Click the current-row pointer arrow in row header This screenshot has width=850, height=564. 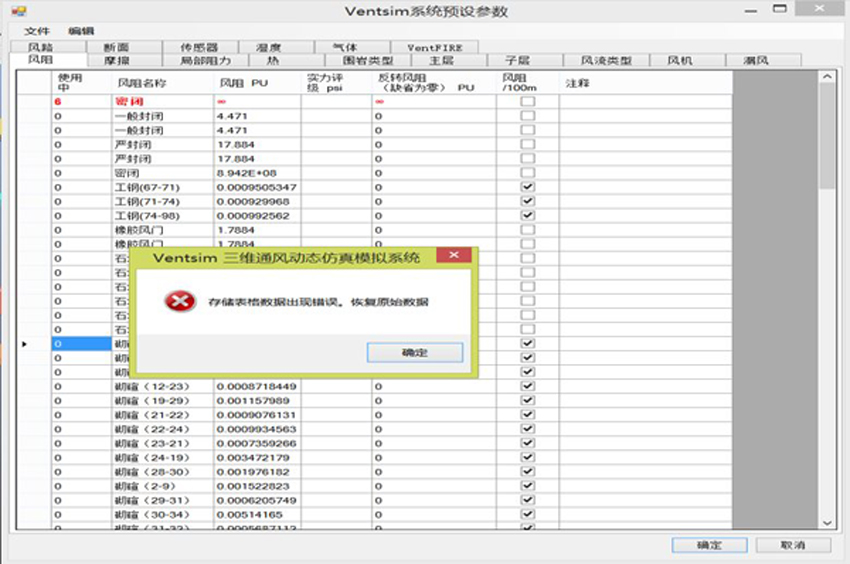24,344
